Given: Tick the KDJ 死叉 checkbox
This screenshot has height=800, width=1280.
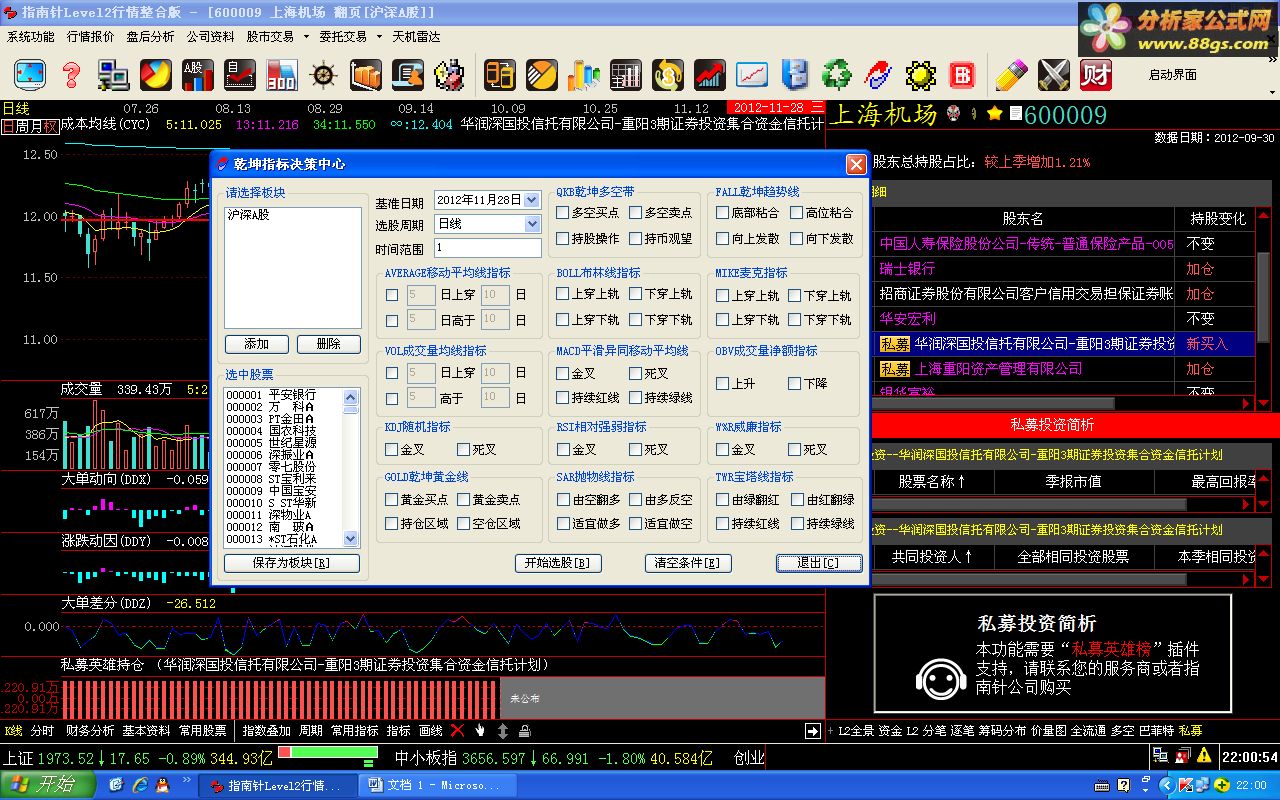Looking at the screenshot, I should click(x=464, y=449).
